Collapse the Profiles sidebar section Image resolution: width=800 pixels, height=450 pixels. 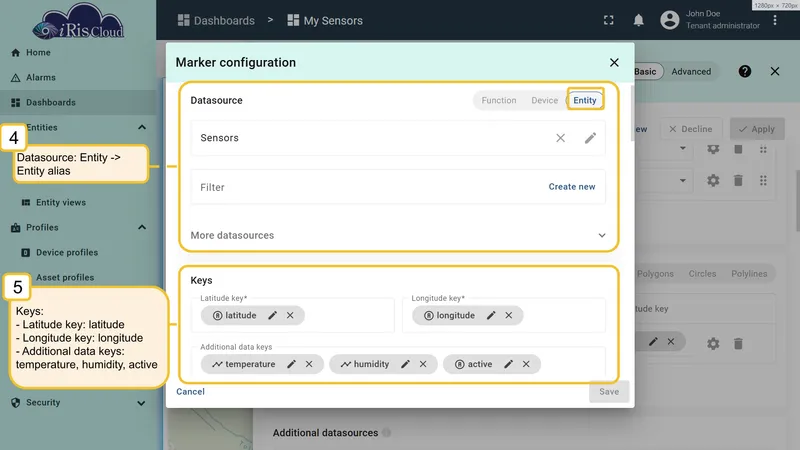pyautogui.click(x=142, y=227)
